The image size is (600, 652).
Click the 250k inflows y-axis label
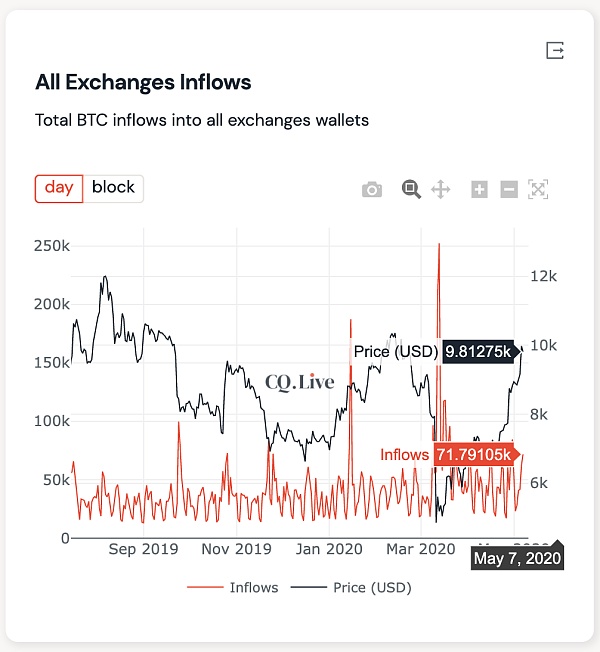(50, 245)
